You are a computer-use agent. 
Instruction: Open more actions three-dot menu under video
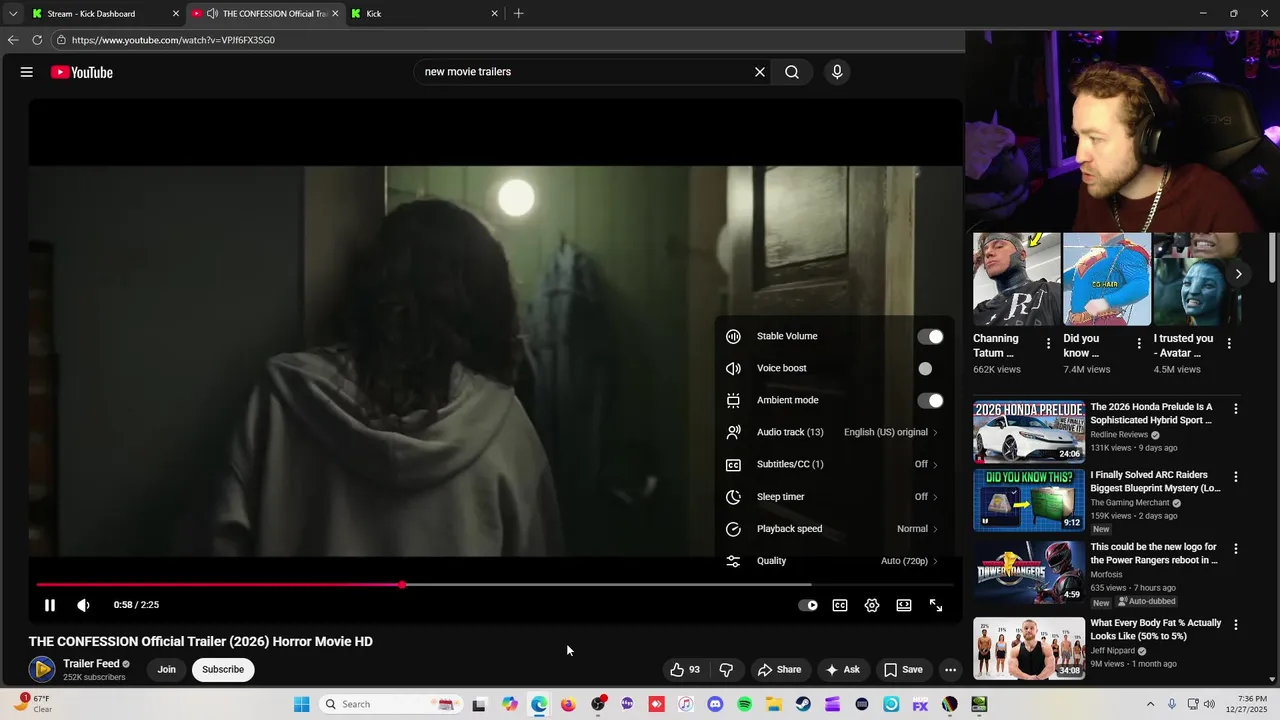click(x=951, y=670)
